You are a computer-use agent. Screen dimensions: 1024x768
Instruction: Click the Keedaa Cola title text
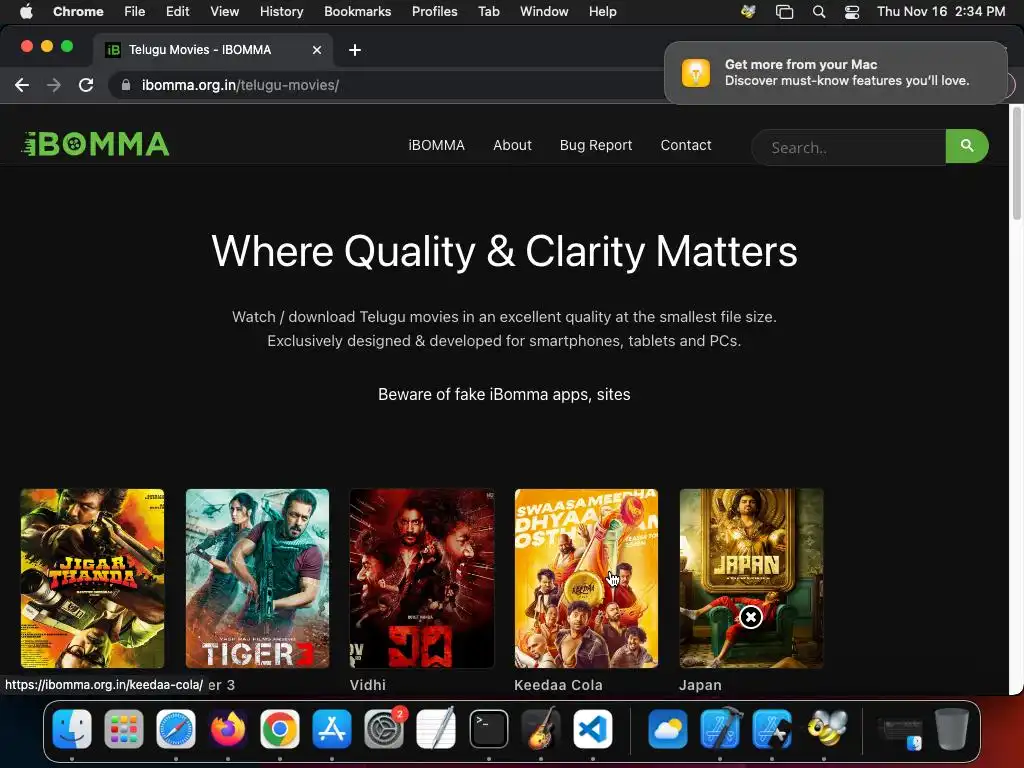tap(558, 685)
